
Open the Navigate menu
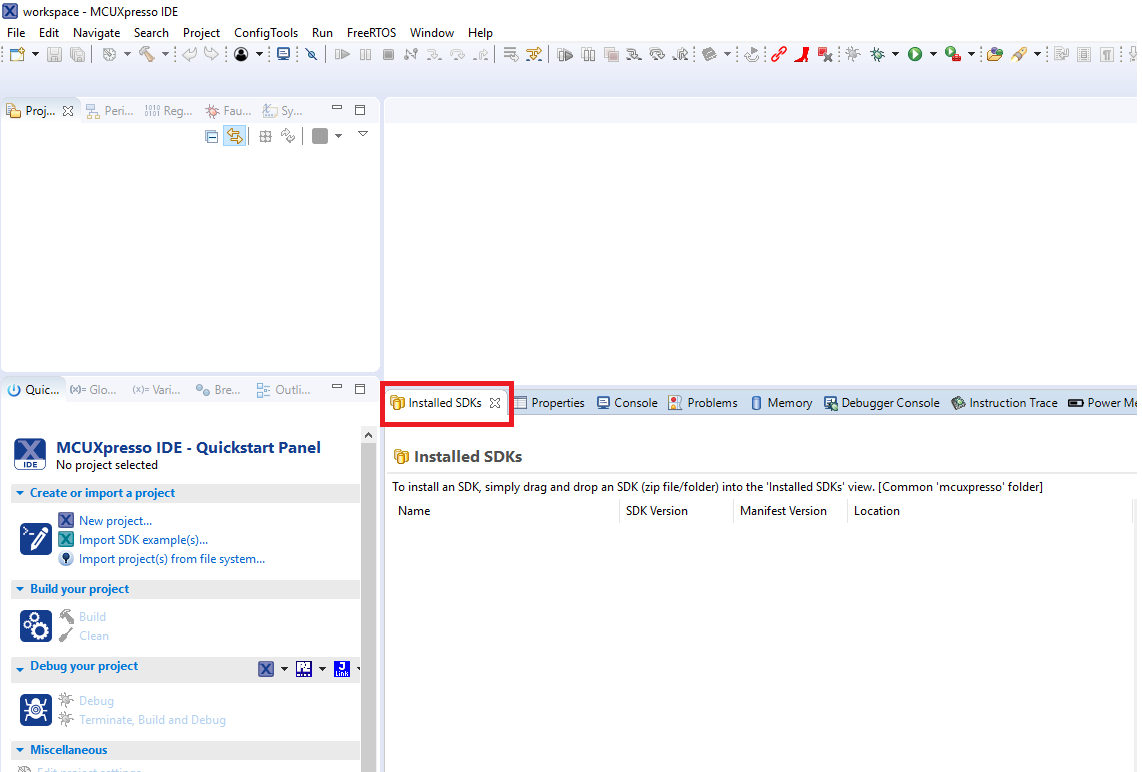[x=96, y=33]
